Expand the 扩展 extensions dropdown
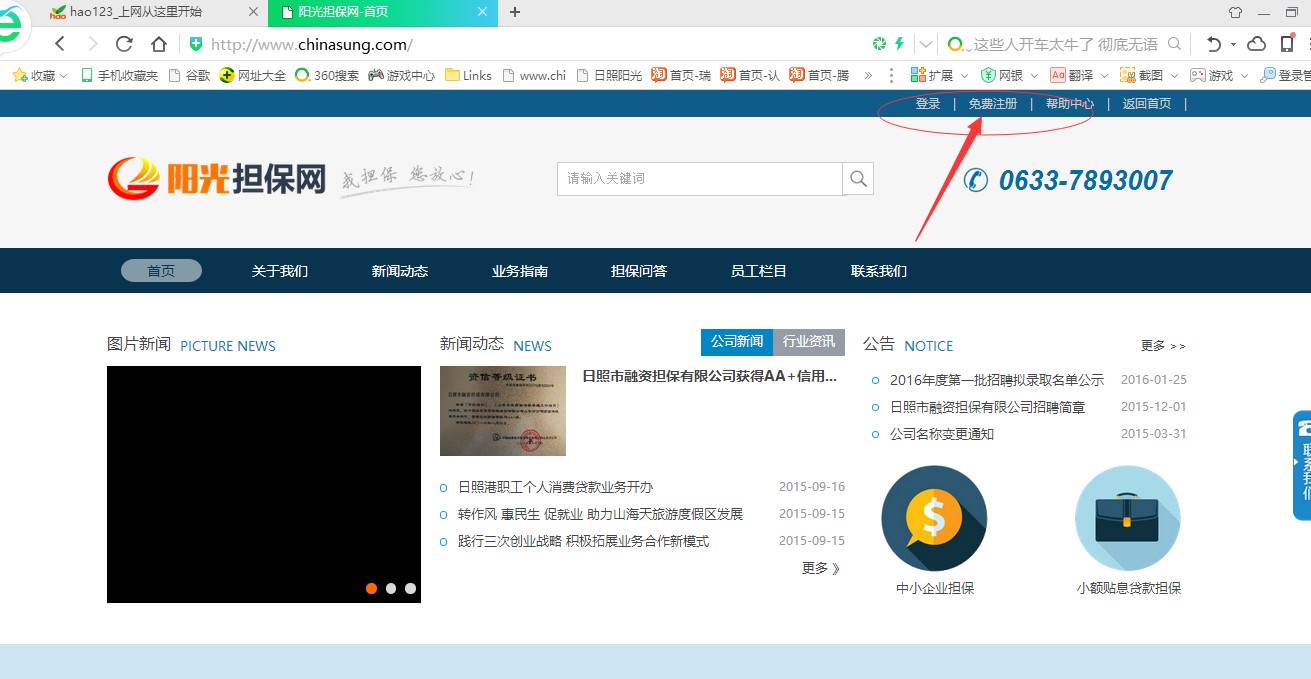 pos(964,75)
